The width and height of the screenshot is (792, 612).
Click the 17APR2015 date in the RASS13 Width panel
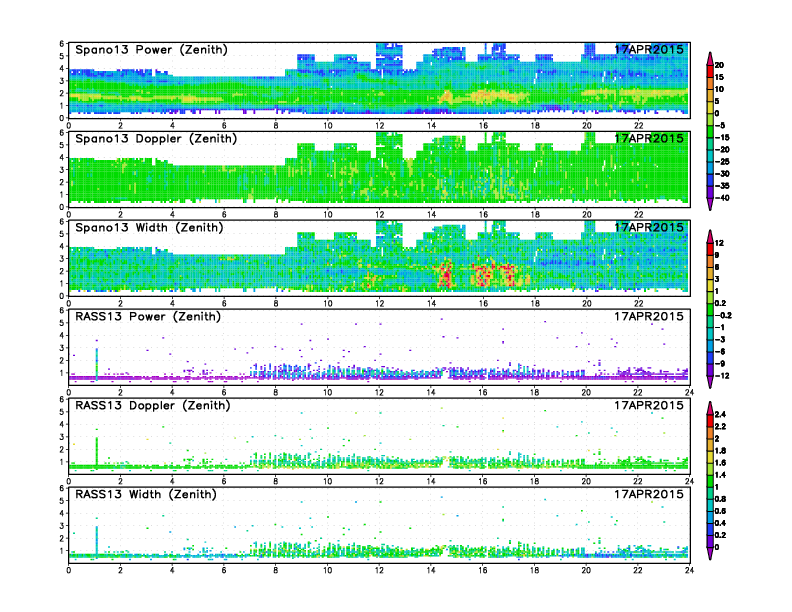coord(649,494)
